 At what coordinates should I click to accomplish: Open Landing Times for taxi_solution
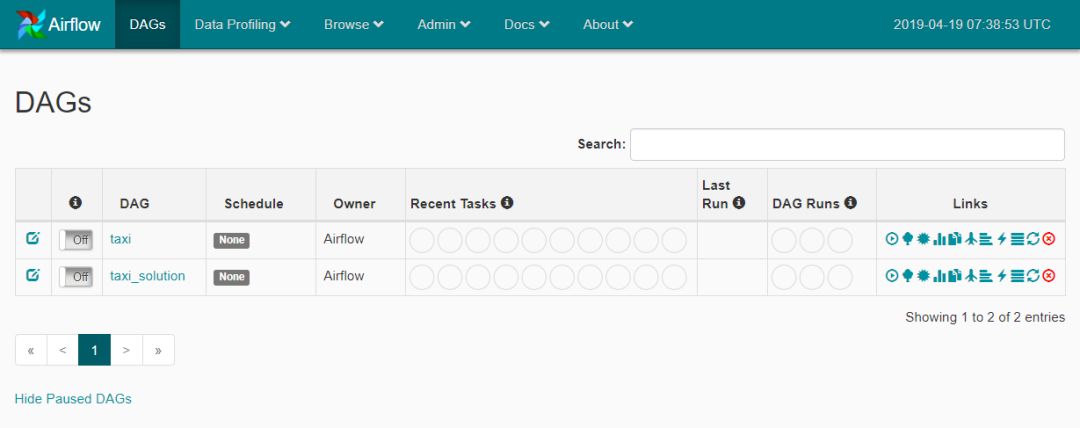(971, 276)
